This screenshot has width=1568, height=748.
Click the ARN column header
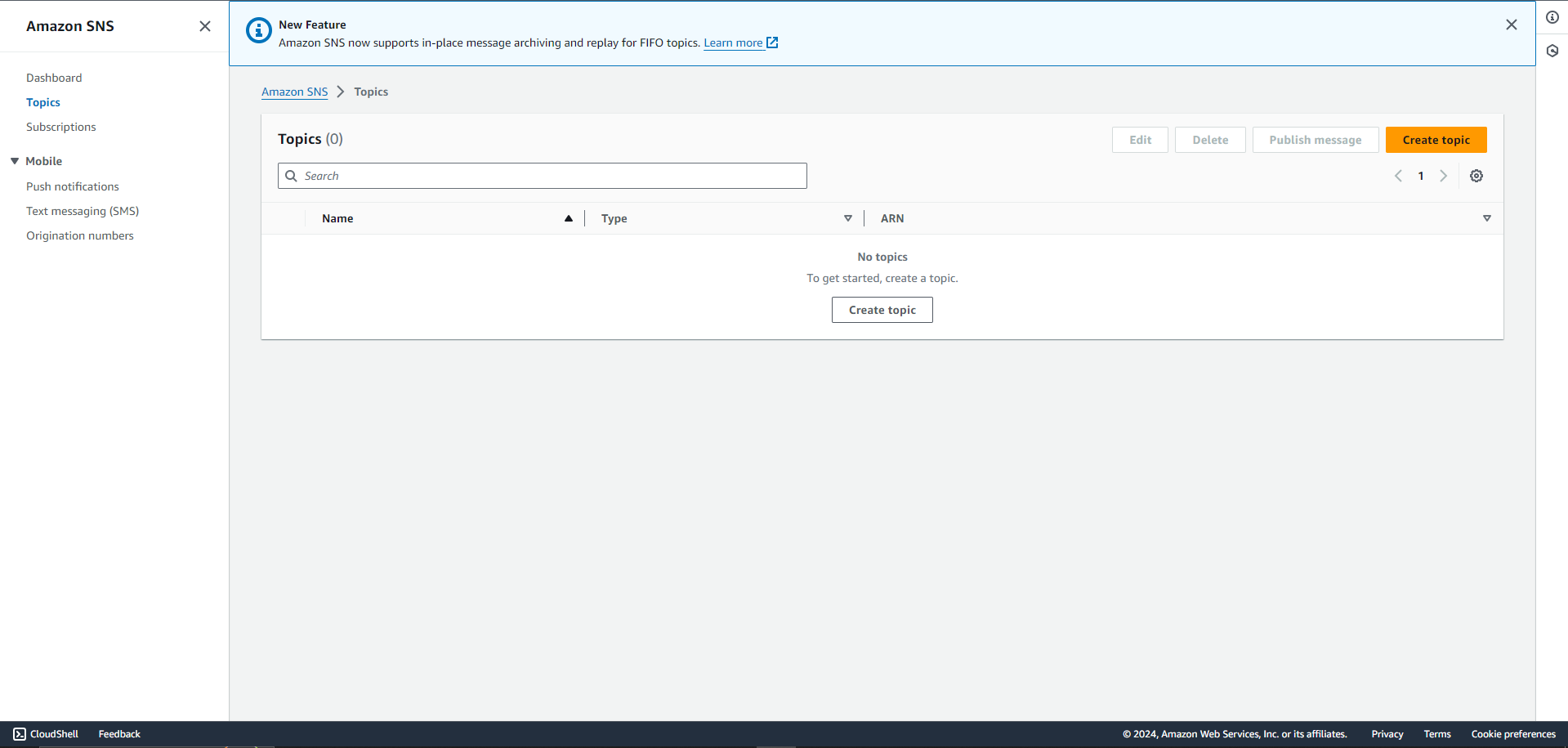(x=892, y=218)
